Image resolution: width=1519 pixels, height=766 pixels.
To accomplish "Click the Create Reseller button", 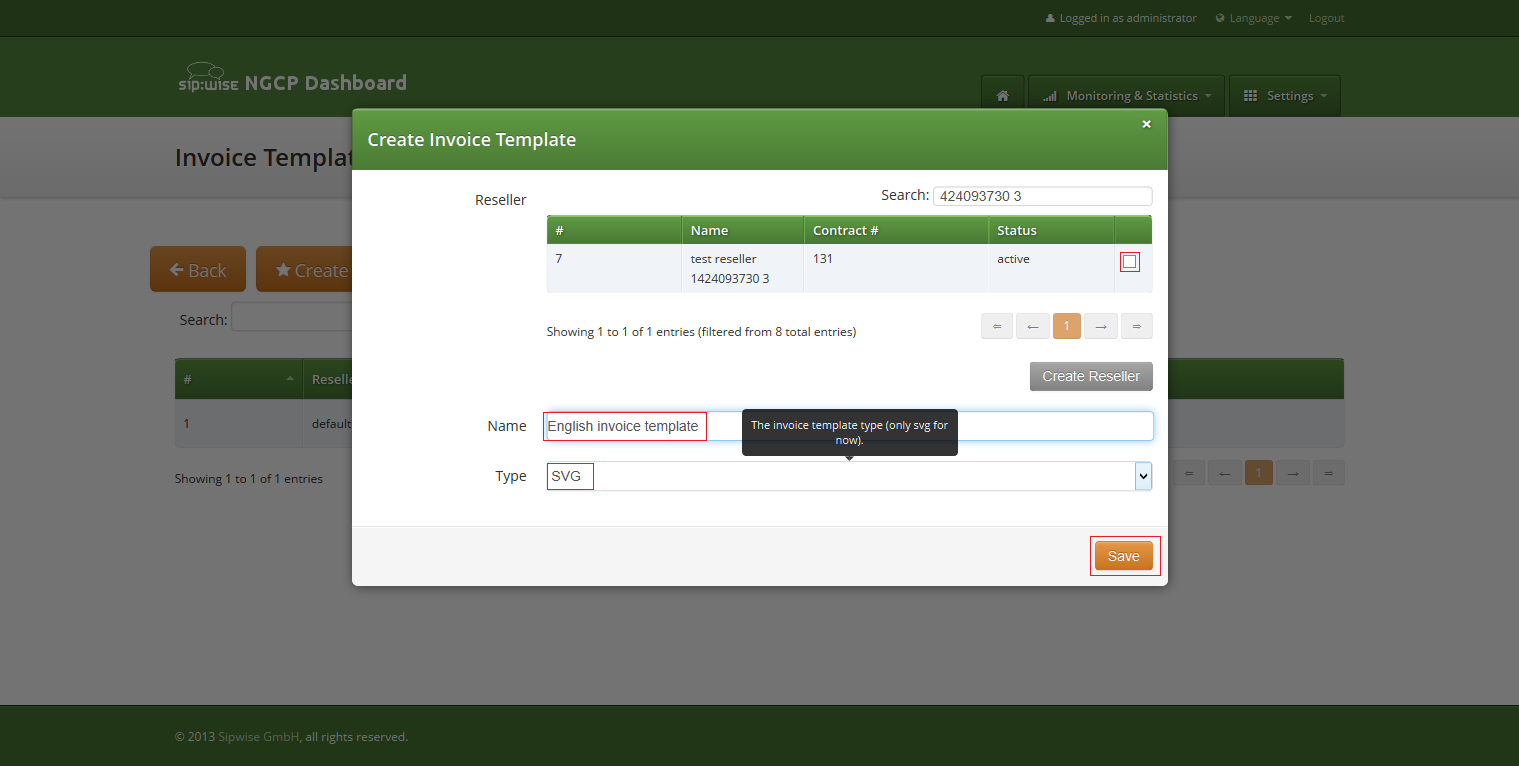I will [x=1090, y=376].
